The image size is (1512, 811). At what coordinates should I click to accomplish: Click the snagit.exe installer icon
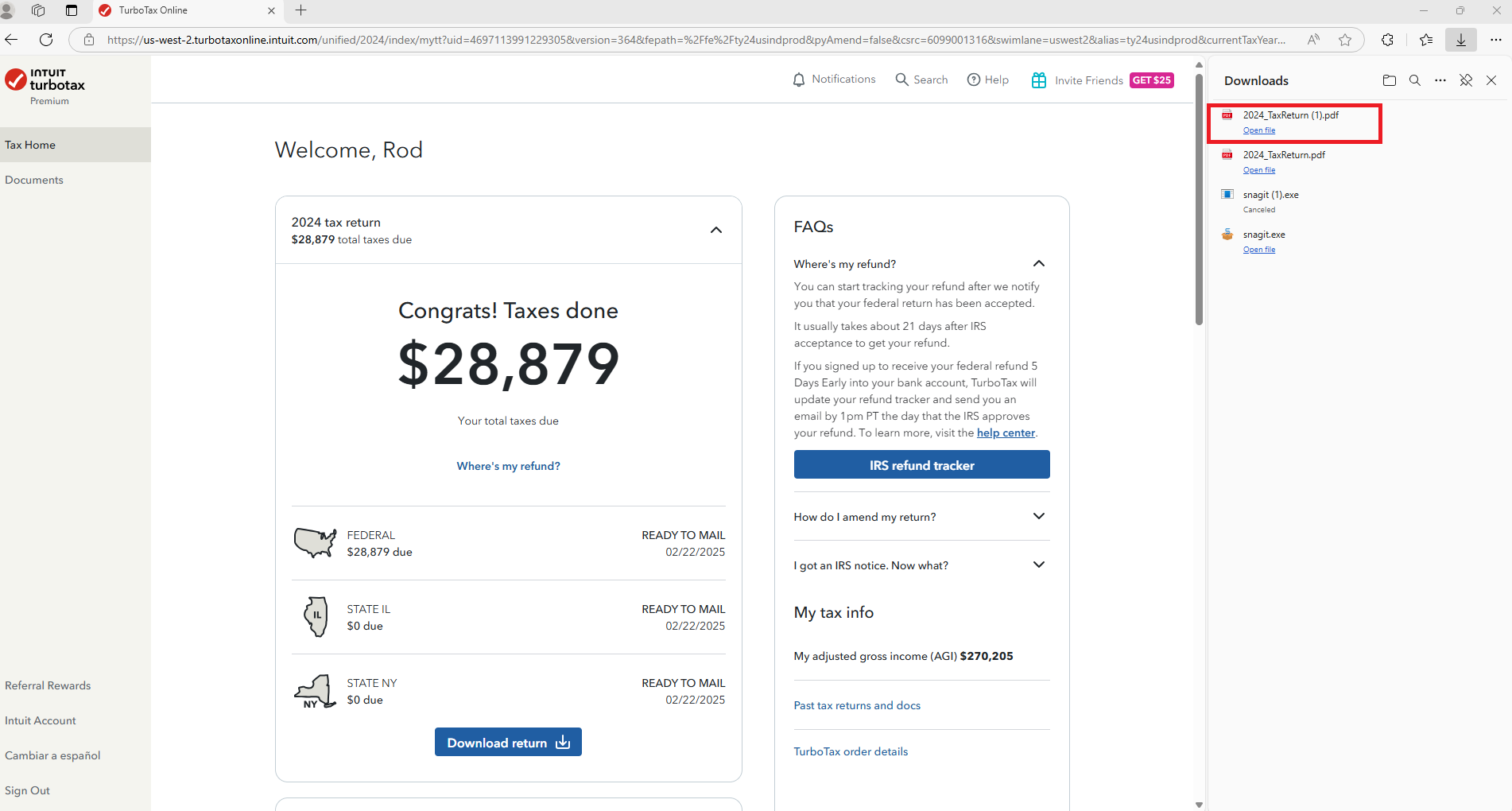pos(1227,235)
